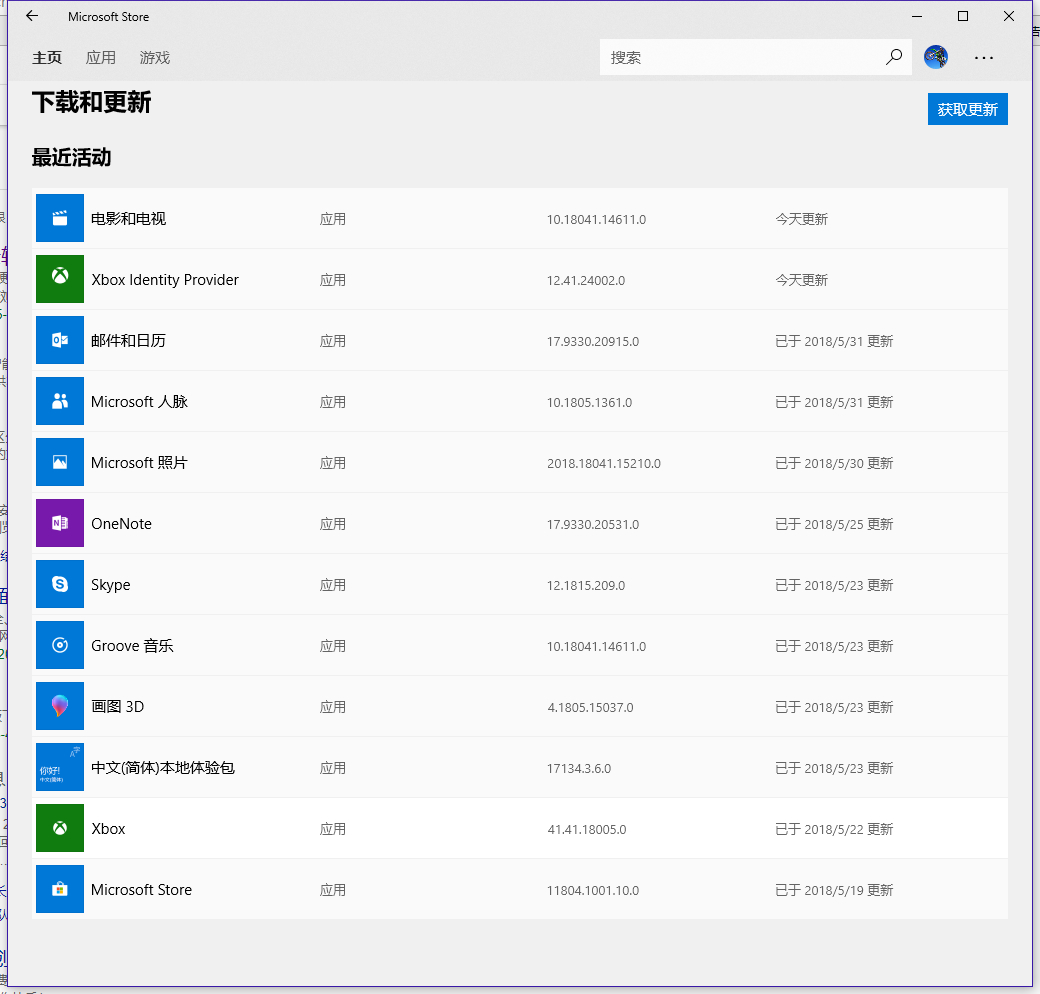Click 今天更新 in the Xbox Identity Provider row
This screenshot has width=1040, height=994.
tap(801, 280)
